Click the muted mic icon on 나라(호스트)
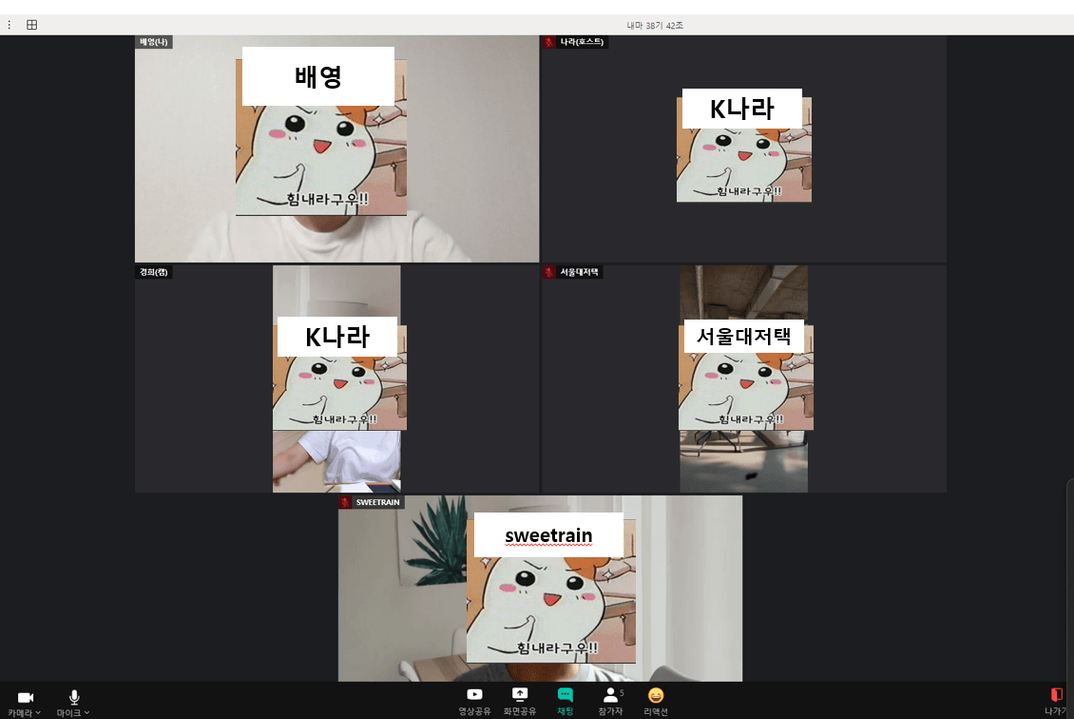This screenshot has width=1074, height=719. [549, 42]
